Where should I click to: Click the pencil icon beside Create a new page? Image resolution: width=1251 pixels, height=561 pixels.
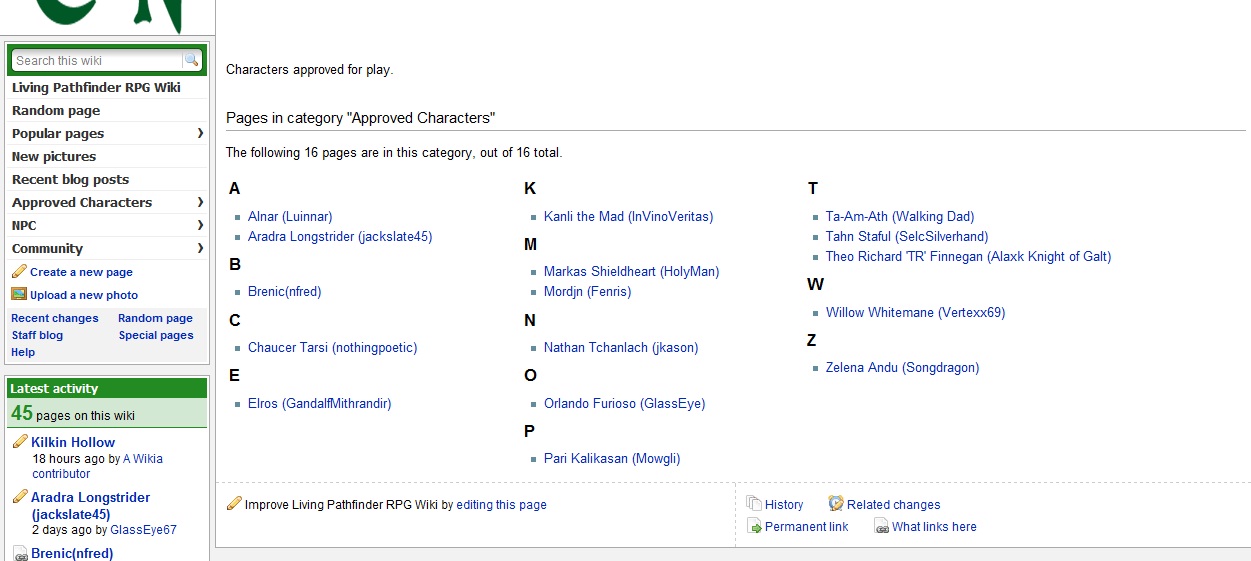(19, 272)
